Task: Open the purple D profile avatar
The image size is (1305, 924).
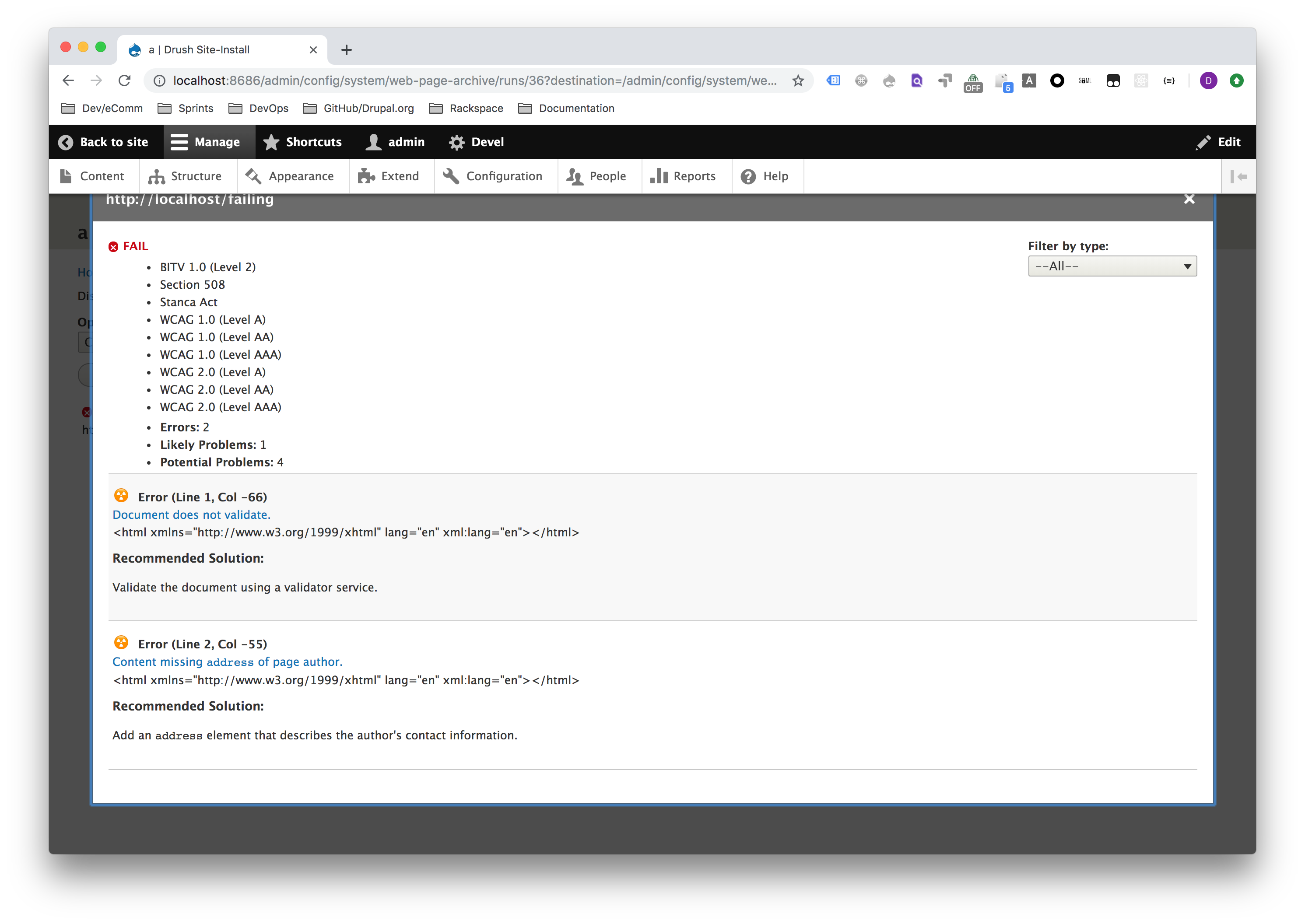Action: [1208, 81]
